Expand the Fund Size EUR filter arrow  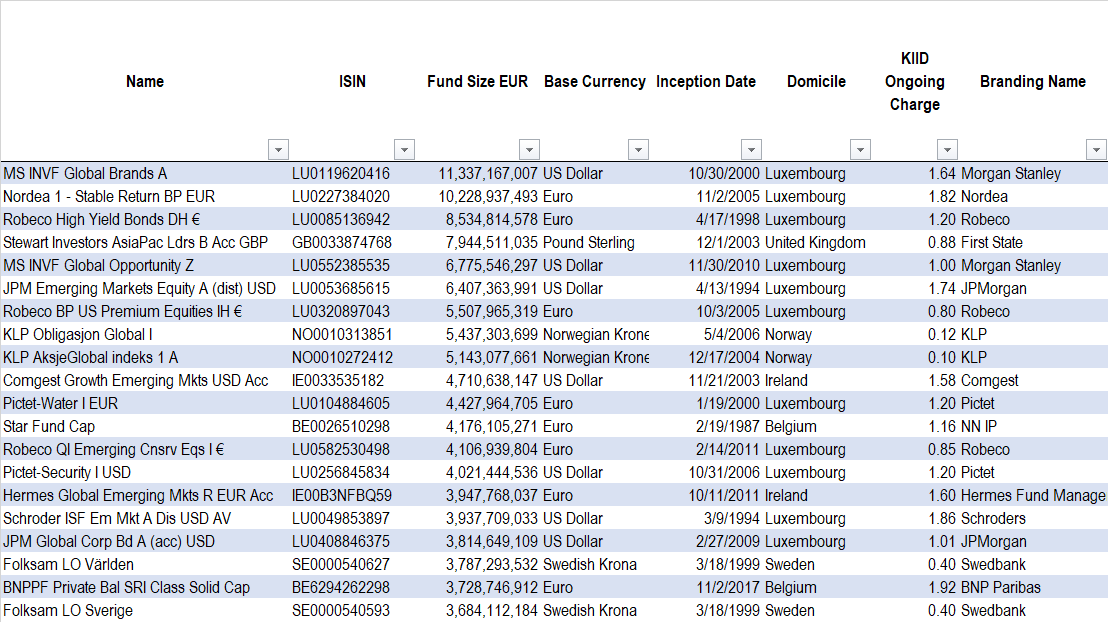(x=529, y=150)
